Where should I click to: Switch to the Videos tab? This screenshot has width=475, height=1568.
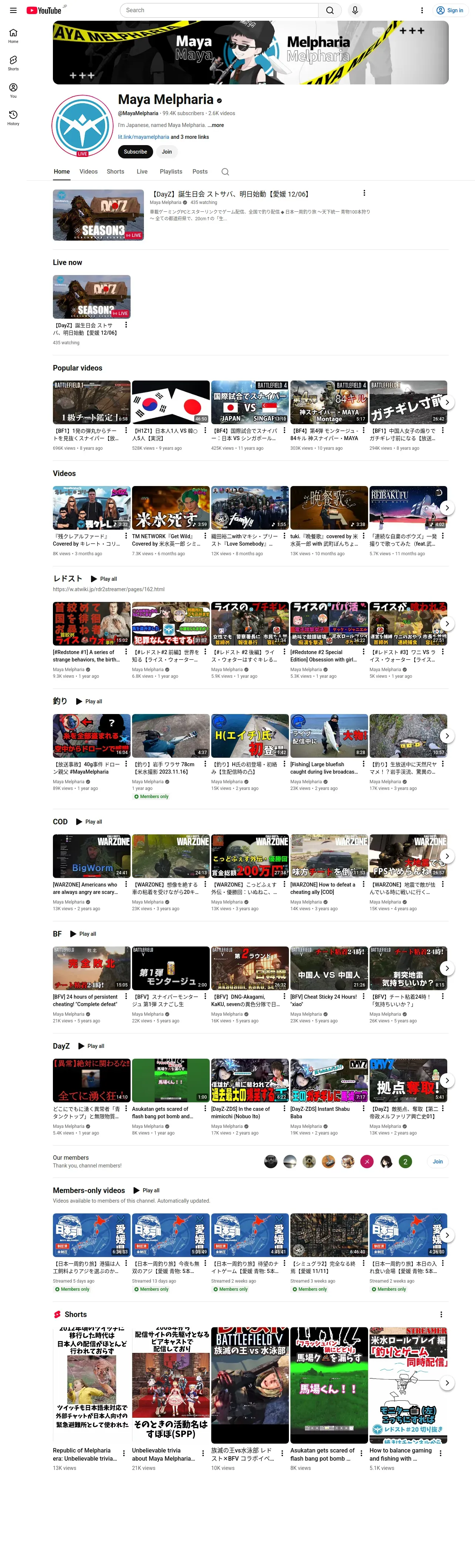pyautogui.click(x=88, y=172)
